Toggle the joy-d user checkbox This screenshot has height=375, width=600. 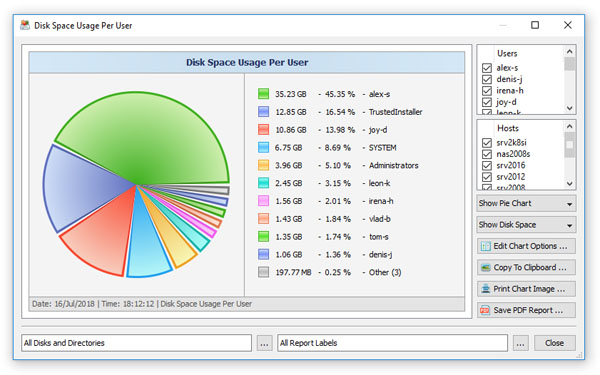tap(487, 103)
